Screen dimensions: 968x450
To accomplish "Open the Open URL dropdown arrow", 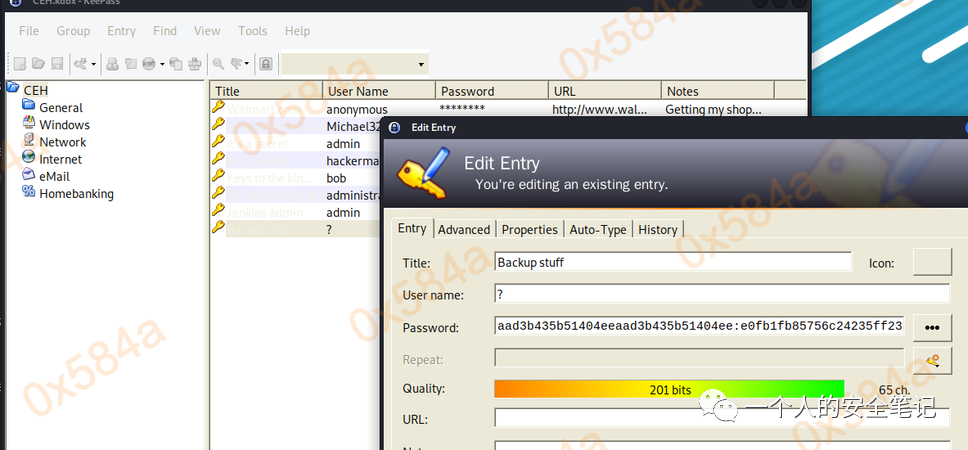I will (162, 64).
